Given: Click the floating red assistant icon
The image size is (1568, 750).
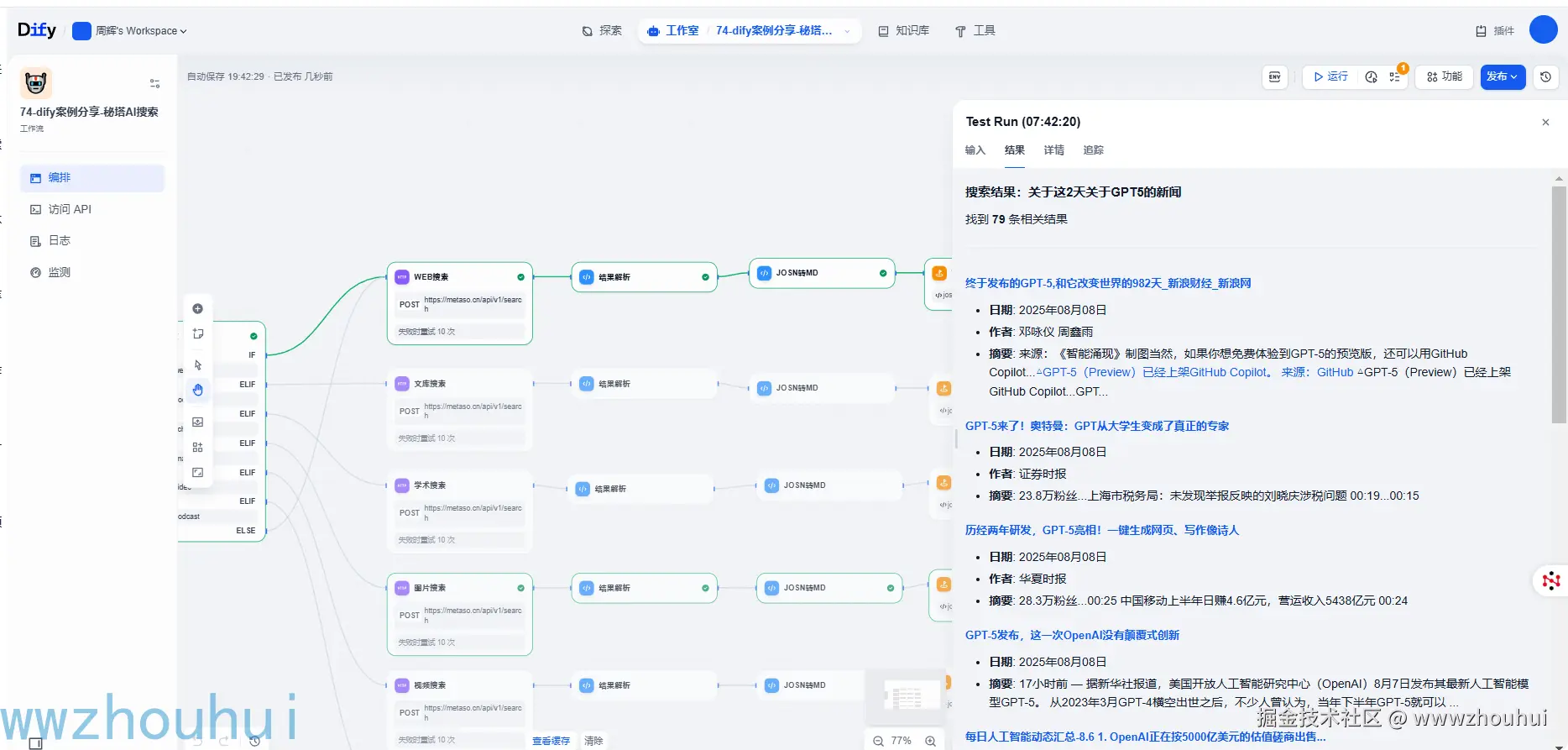Looking at the screenshot, I should click(1551, 580).
